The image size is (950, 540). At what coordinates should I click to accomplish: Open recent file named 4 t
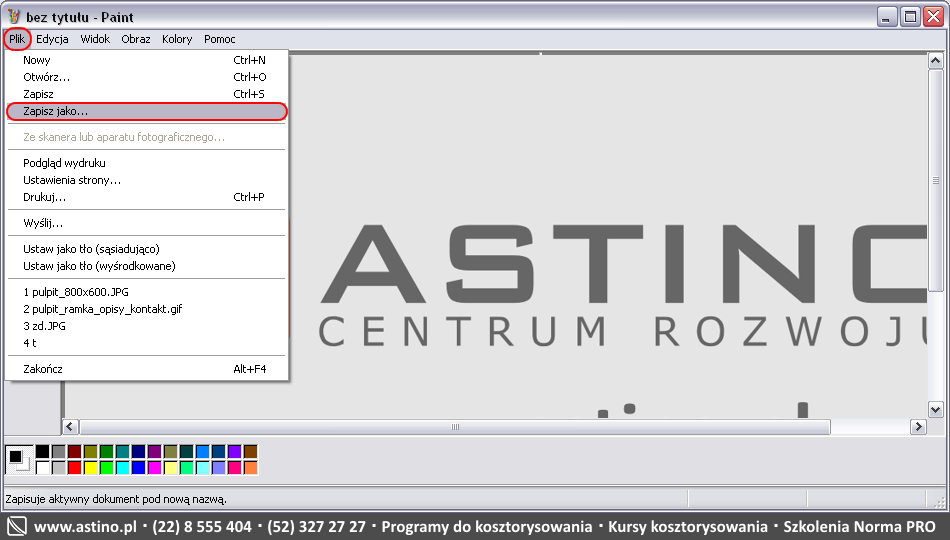[146, 343]
